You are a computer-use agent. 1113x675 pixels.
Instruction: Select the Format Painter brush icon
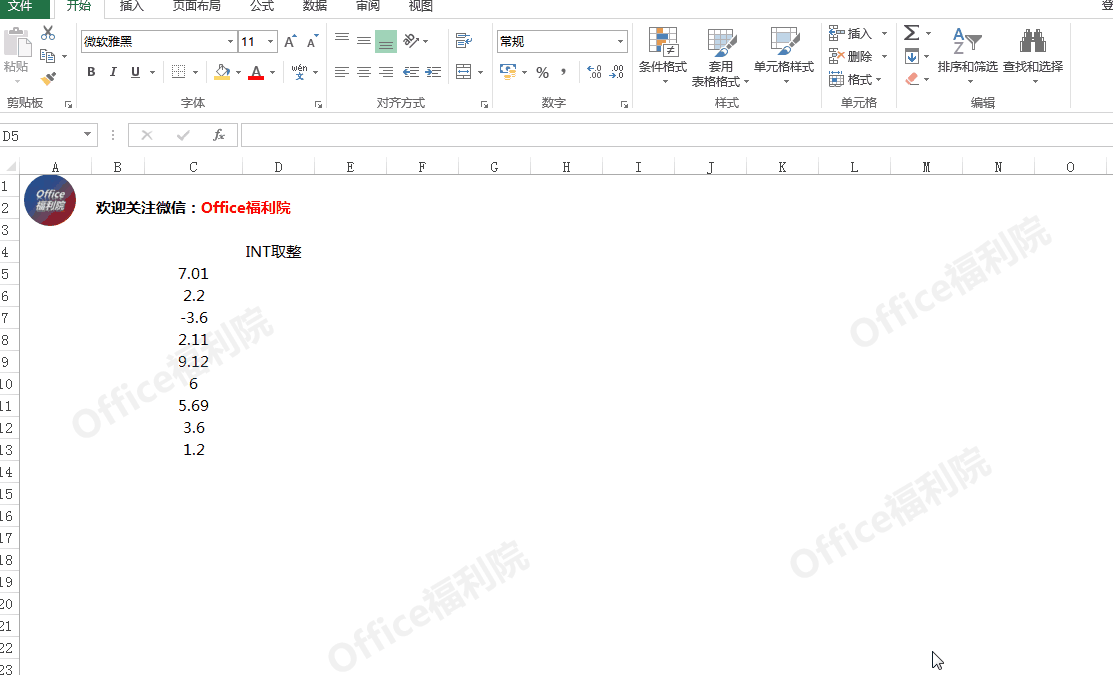click(x=48, y=78)
